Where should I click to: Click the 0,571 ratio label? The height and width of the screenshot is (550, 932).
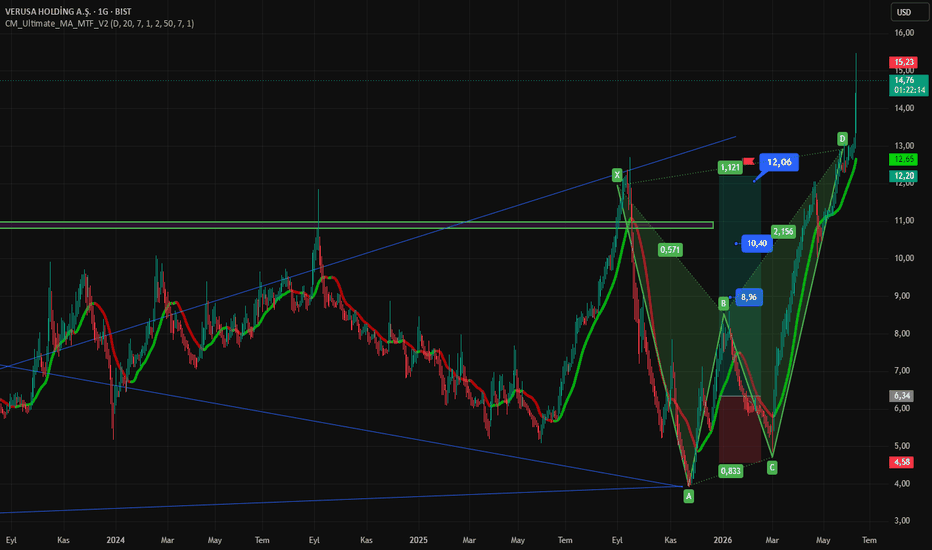670,250
